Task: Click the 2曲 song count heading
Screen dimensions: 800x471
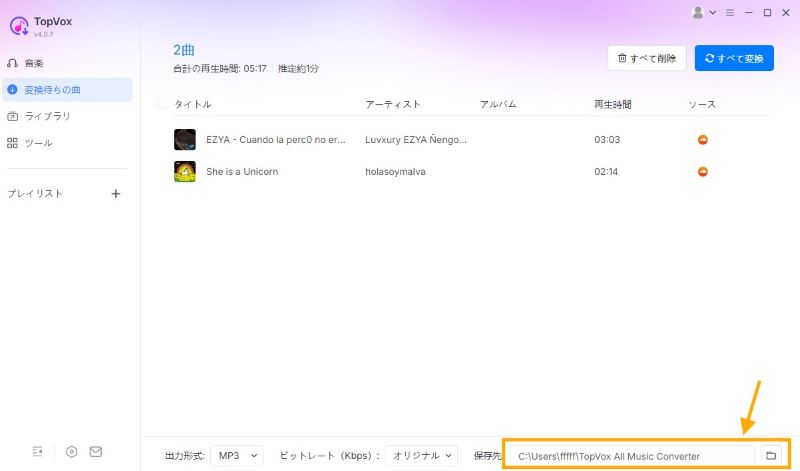Action: pyautogui.click(x=184, y=50)
